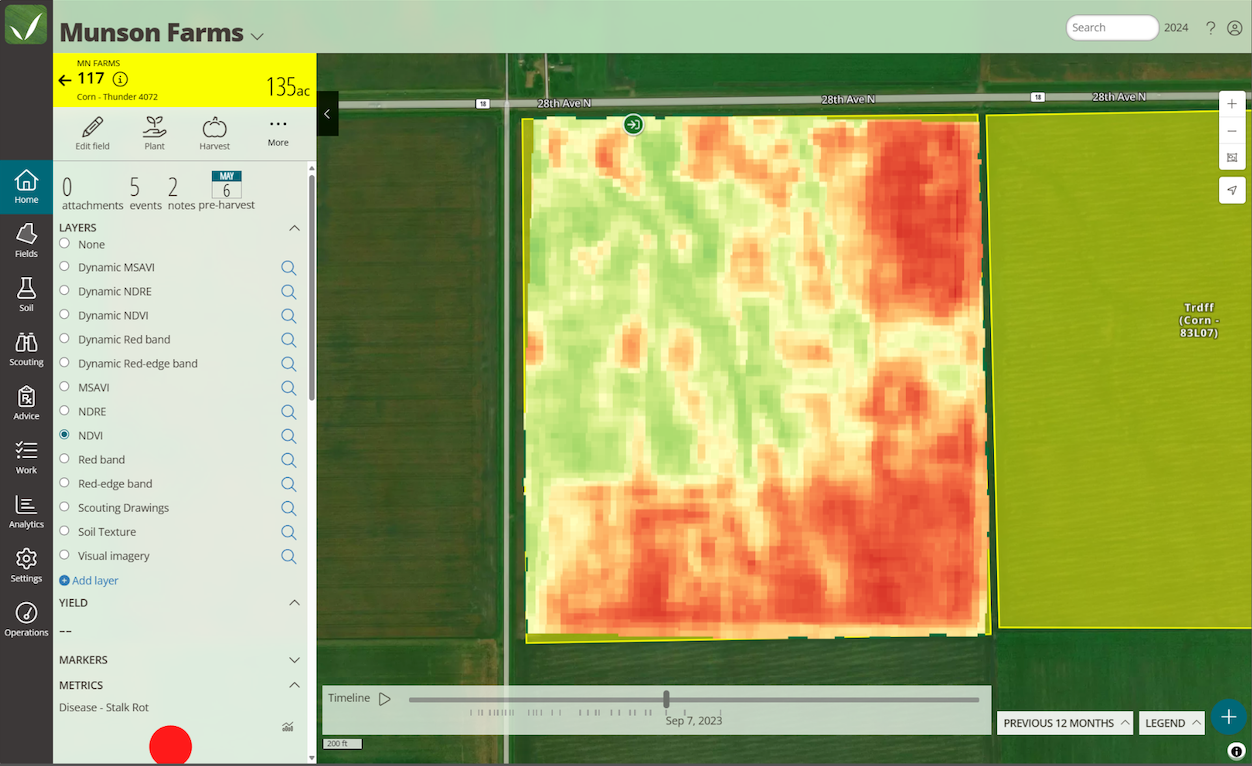Click the Plant seedling icon
The image size is (1252, 766).
[x=154, y=126]
